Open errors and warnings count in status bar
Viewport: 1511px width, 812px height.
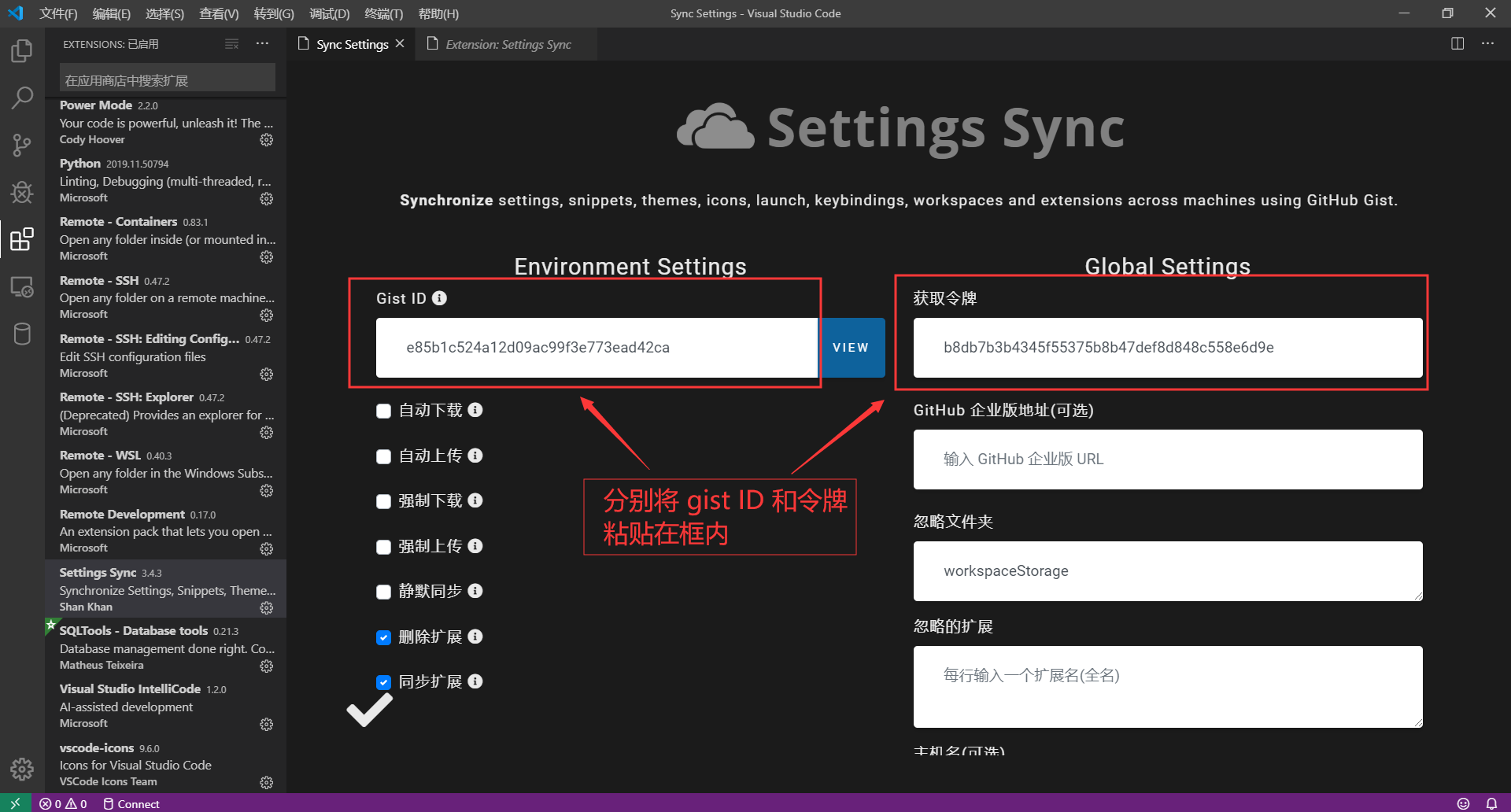(x=63, y=803)
